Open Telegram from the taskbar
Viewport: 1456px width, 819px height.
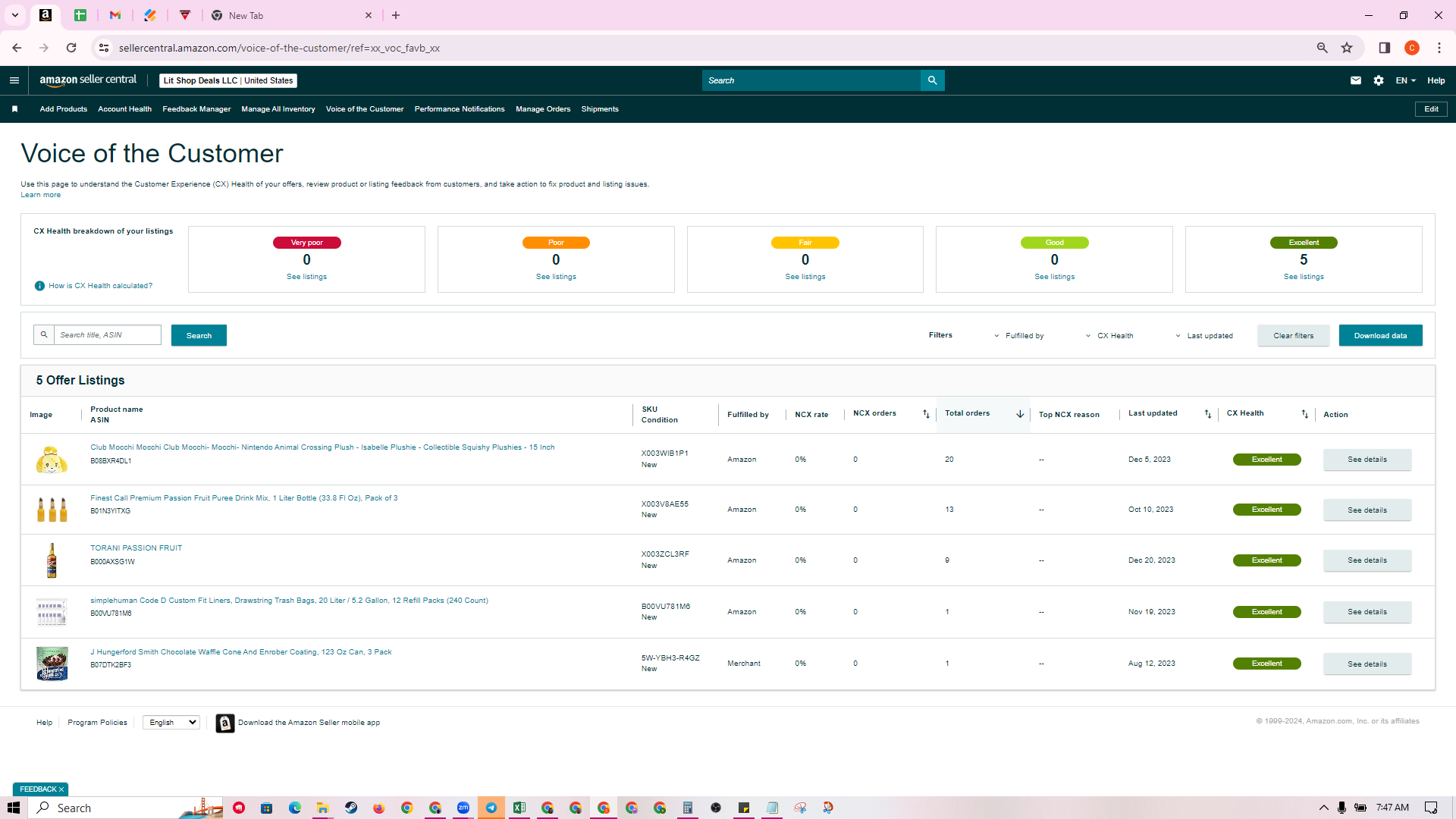click(491, 808)
